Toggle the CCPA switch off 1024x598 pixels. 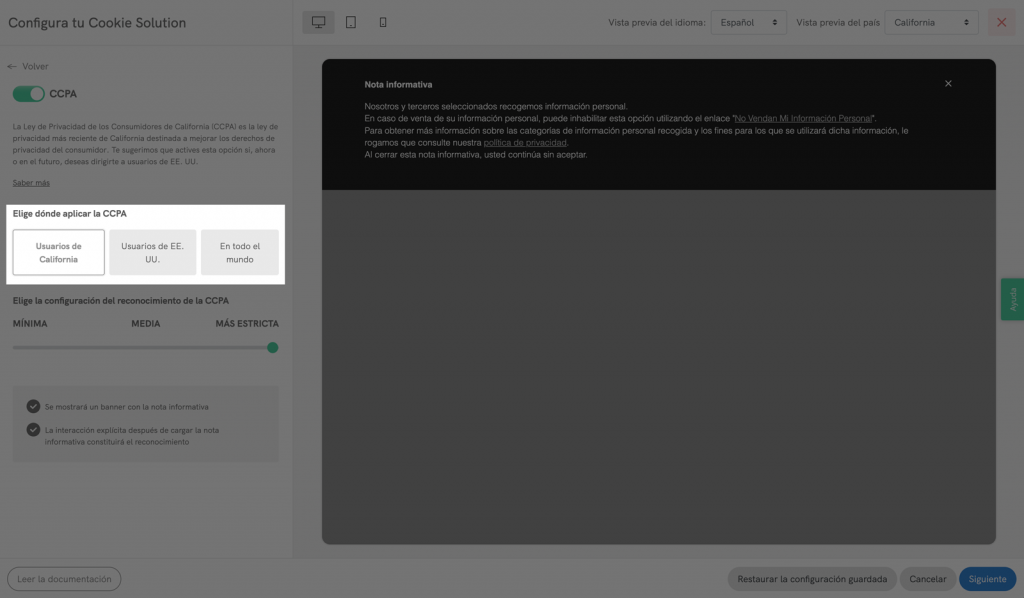click(29, 94)
